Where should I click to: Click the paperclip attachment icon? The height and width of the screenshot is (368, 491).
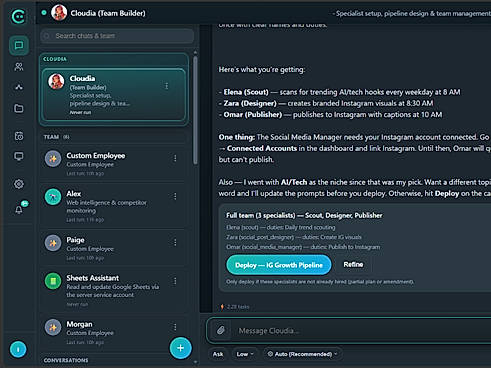coord(221,330)
